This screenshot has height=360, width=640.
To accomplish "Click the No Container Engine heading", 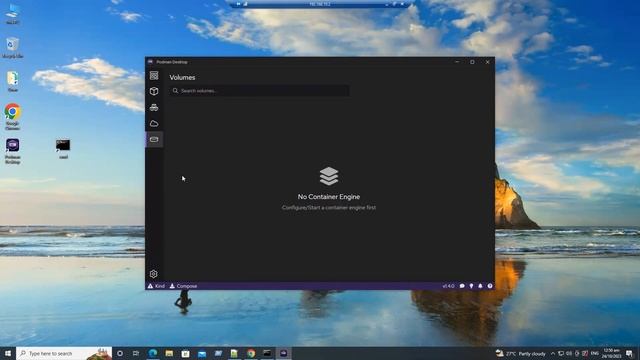I will (x=329, y=197).
